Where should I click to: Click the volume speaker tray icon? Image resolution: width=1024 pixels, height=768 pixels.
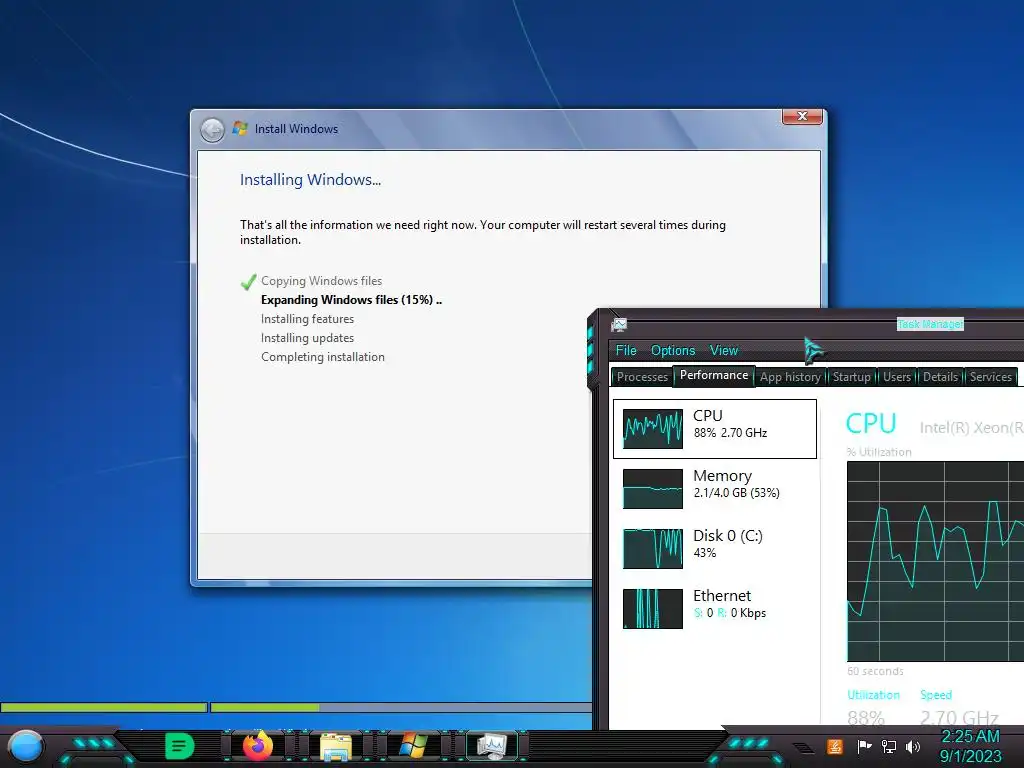tap(912, 746)
